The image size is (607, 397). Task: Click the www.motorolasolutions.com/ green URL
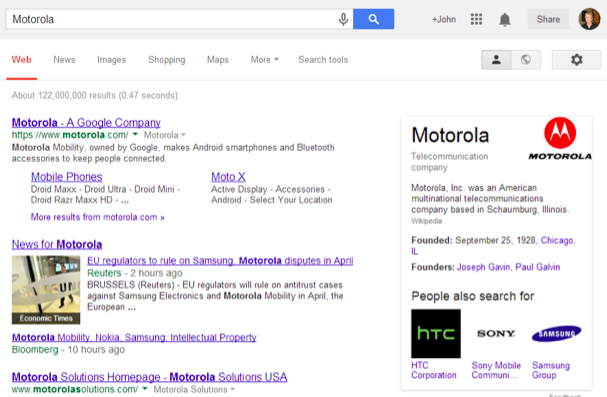click(74, 389)
